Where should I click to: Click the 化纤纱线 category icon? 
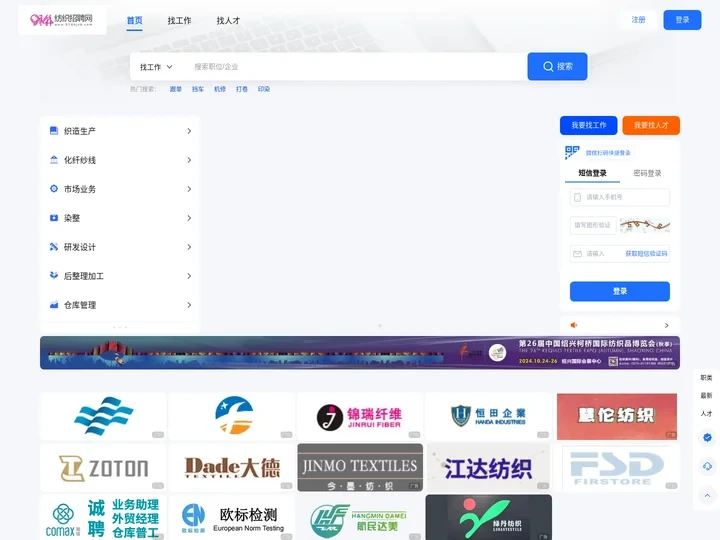pos(54,160)
